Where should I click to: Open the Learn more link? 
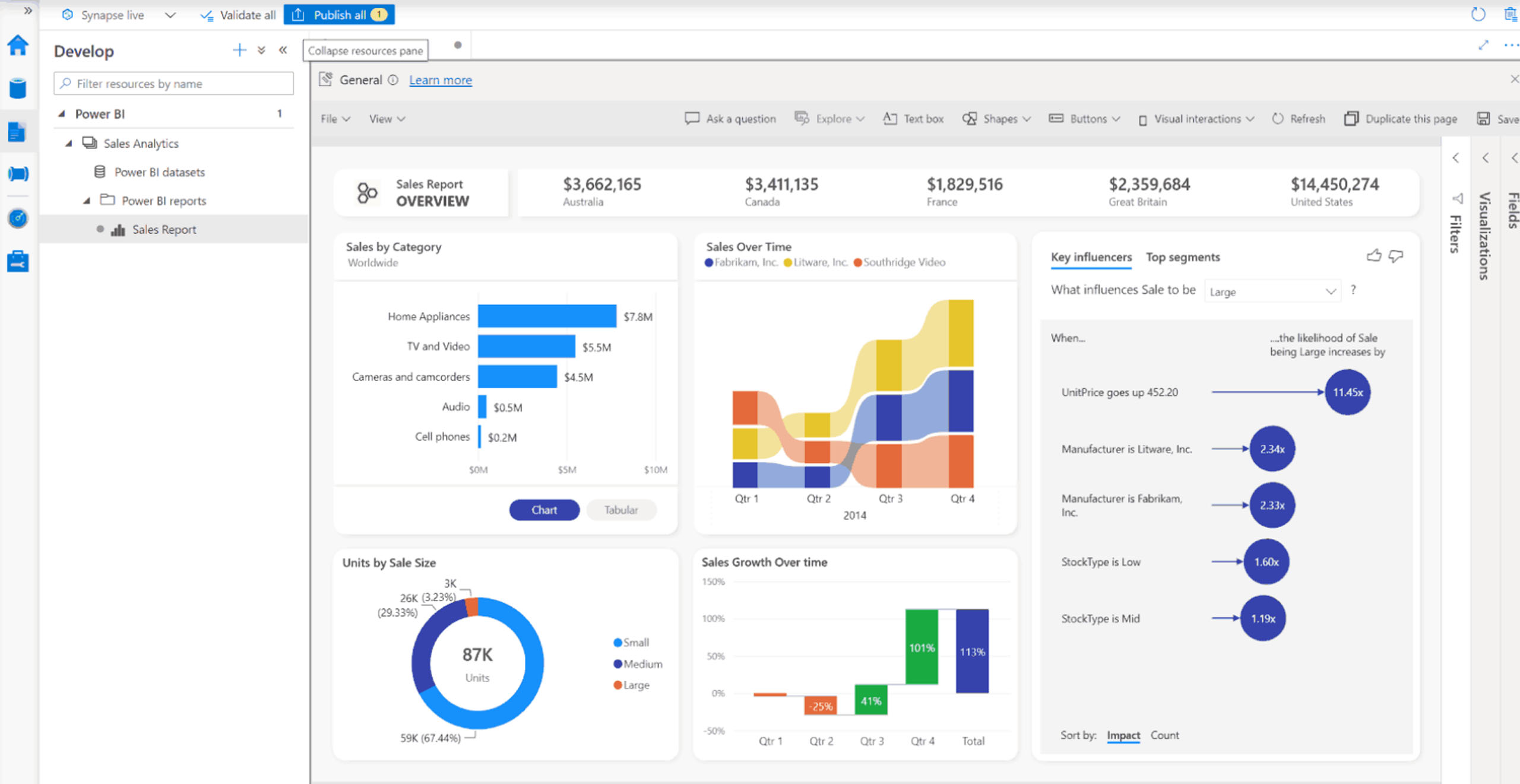pyautogui.click(x=440, y=79)
